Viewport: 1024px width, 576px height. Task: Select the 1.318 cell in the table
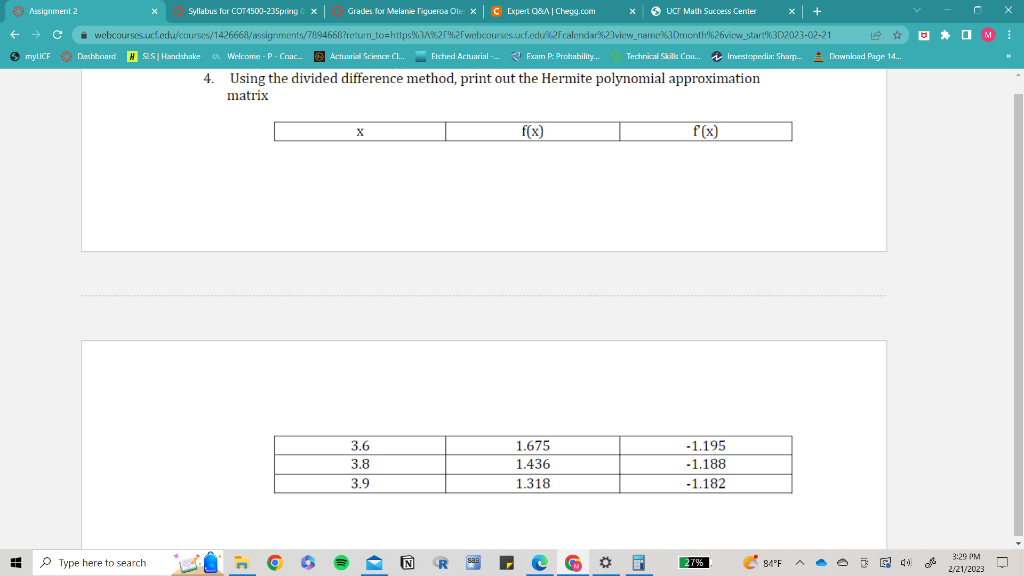pyautogui.click(x=532, y=483)
